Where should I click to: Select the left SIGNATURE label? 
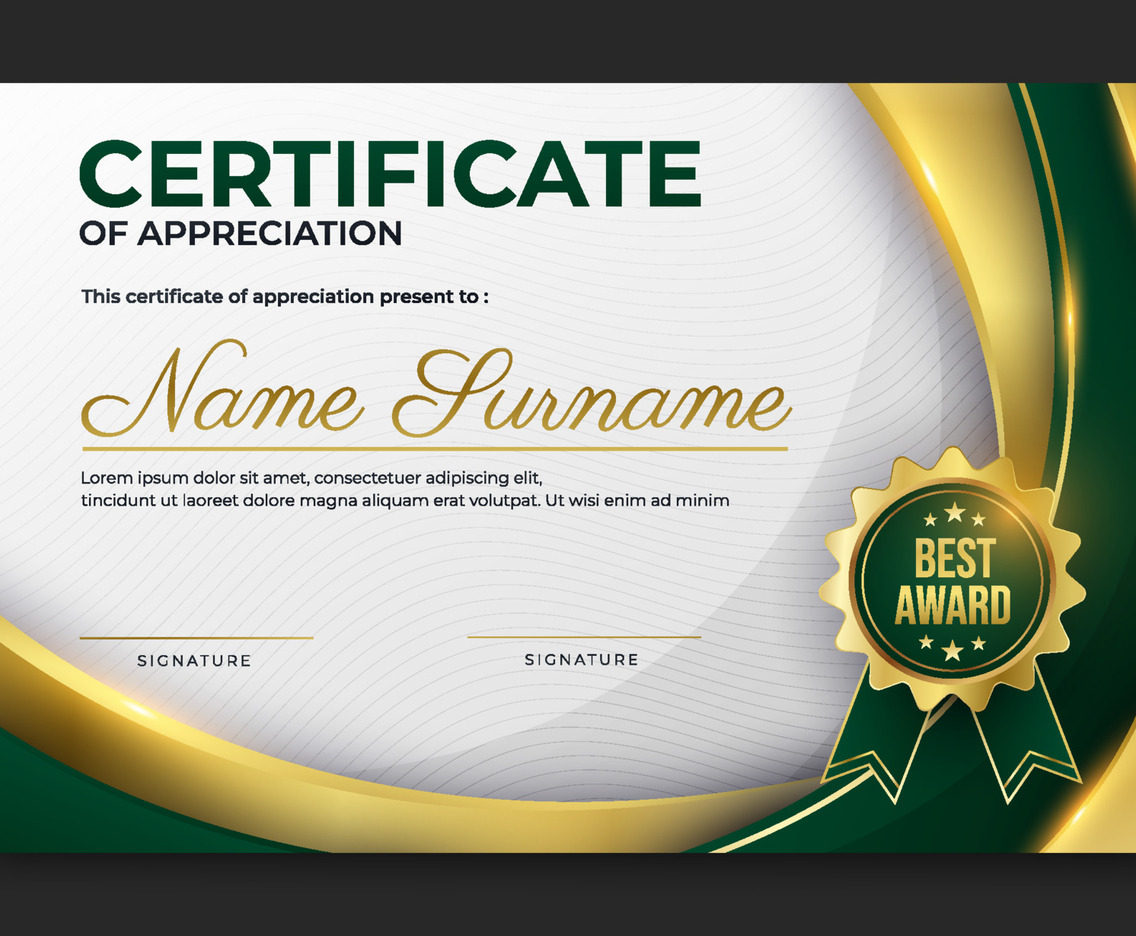tap(195, 661)
